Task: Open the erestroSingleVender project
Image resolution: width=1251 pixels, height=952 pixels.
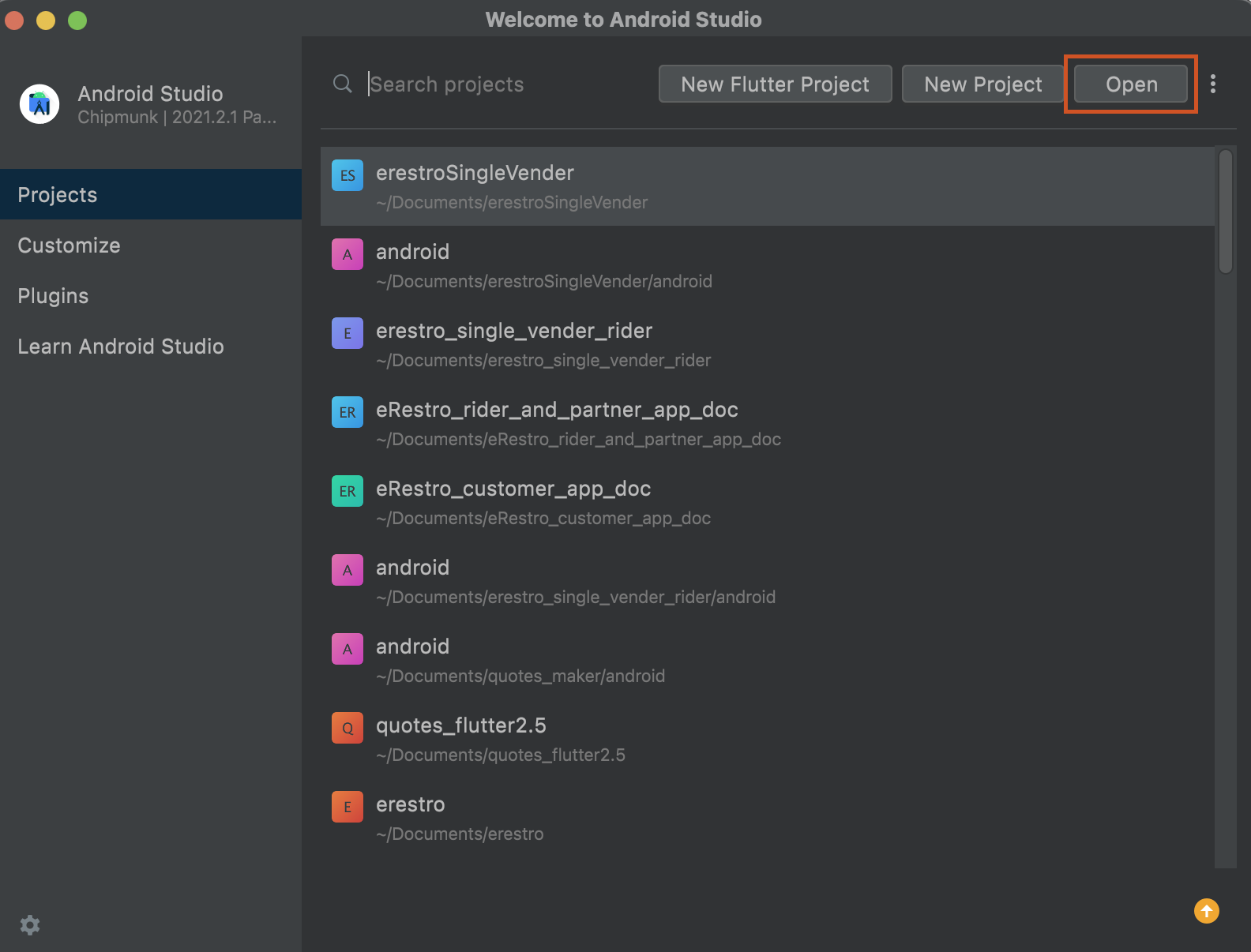Action: tap(768, 186)
